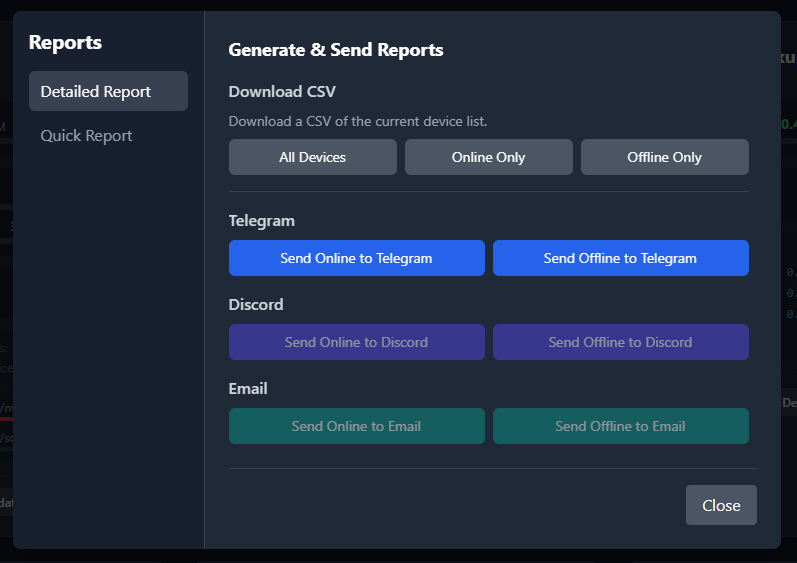Screen dimensions: 797x563
Task: Click the green value behind the dialog
Action: click(789, 125)
